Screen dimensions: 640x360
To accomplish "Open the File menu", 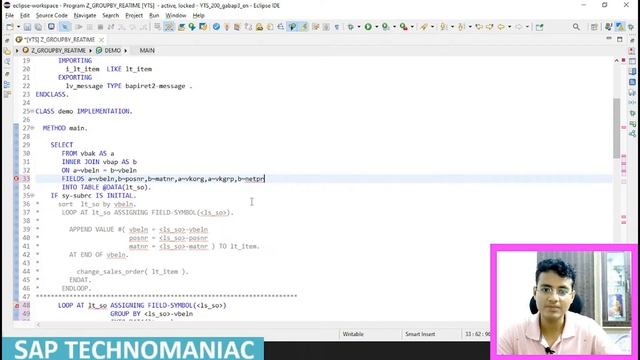I will (x=9, y=16).
